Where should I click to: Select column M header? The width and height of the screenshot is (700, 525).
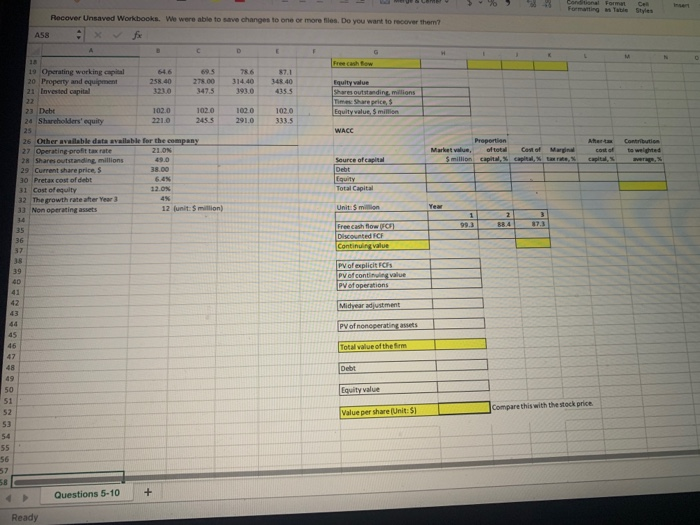tap(628, 56)
